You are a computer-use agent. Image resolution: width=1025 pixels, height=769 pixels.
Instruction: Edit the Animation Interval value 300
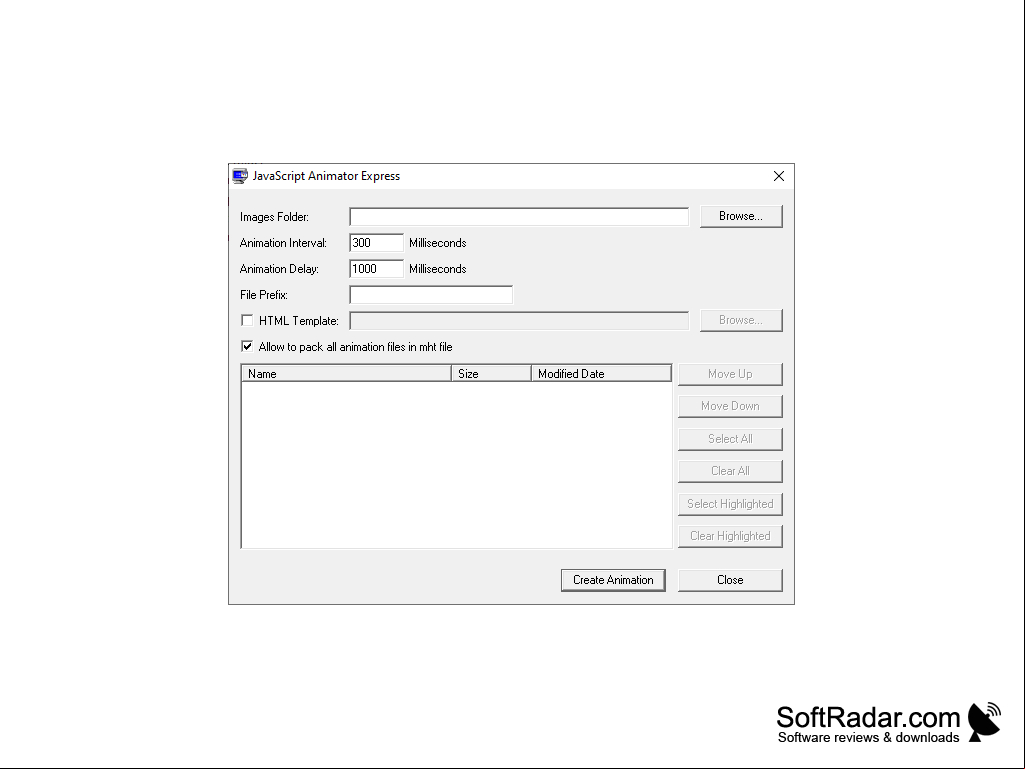click(377, 243)
